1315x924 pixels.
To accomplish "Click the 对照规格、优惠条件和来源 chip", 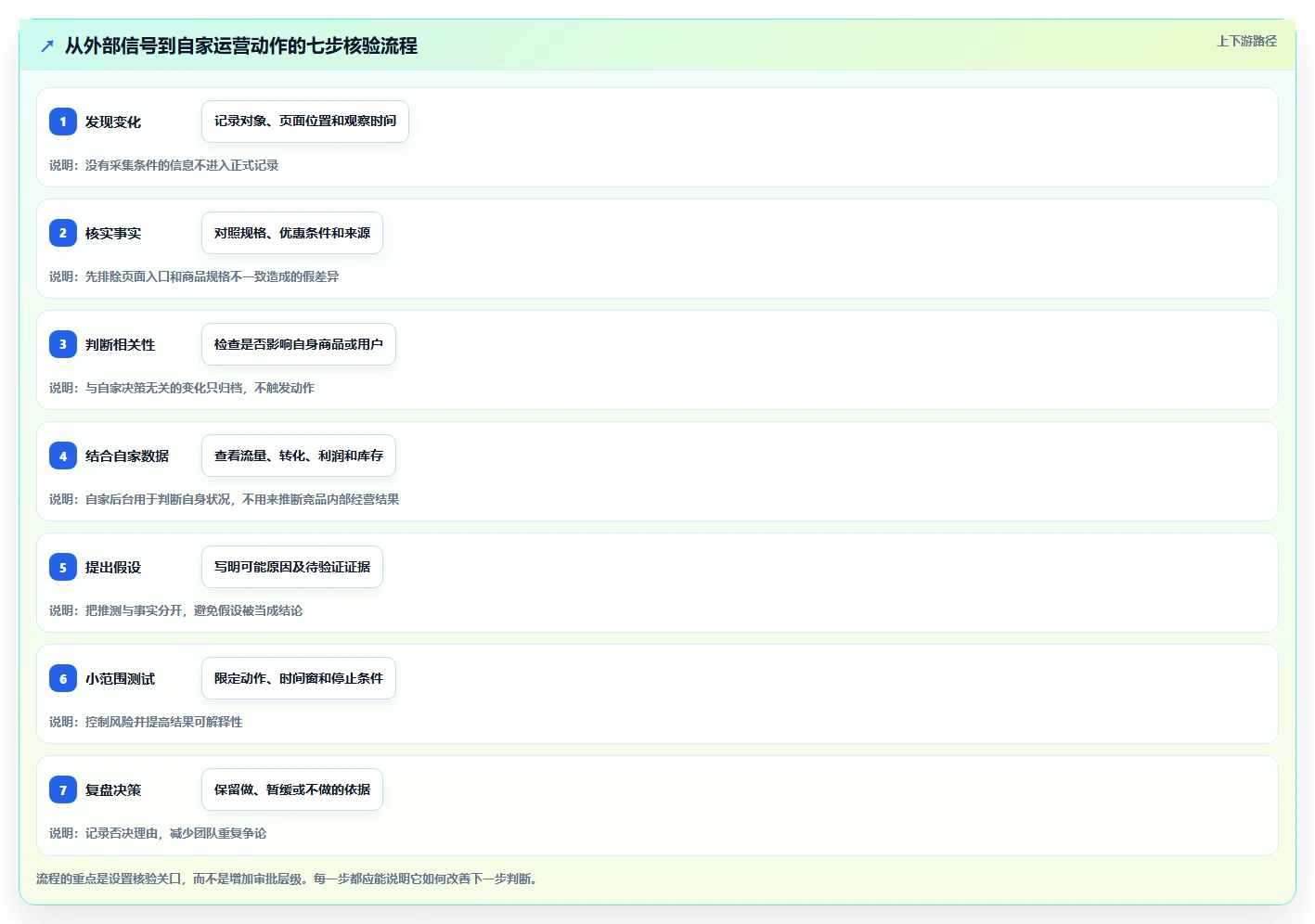I will coord(292,233).
